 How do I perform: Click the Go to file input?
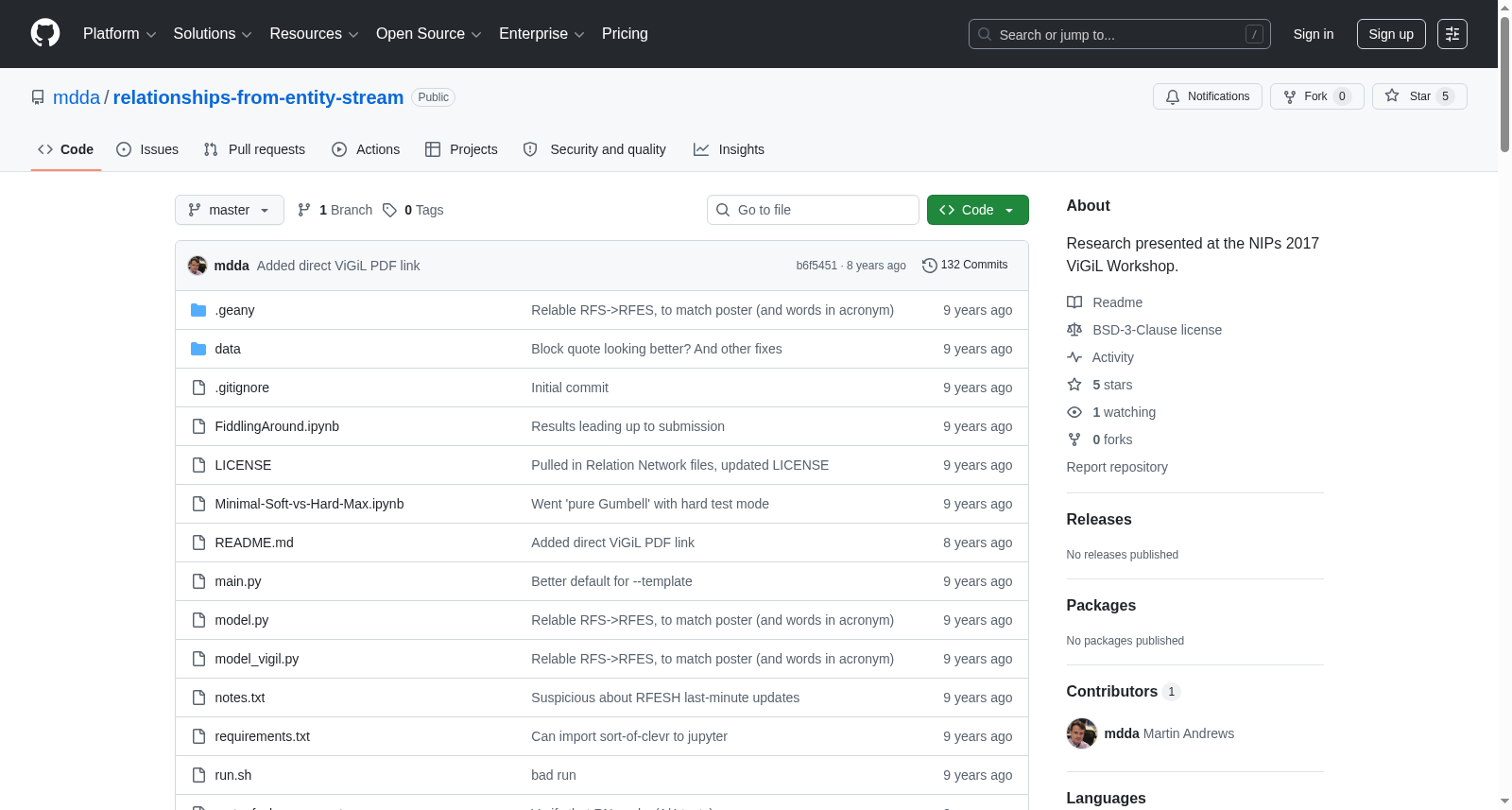pyautogui.click(x=813, y=210)
